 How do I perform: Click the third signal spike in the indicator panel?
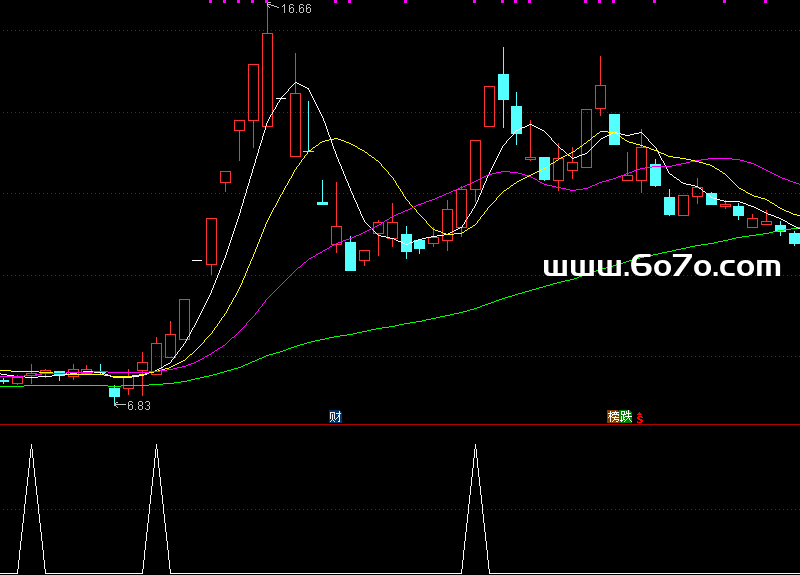click(x=476, y=509)
